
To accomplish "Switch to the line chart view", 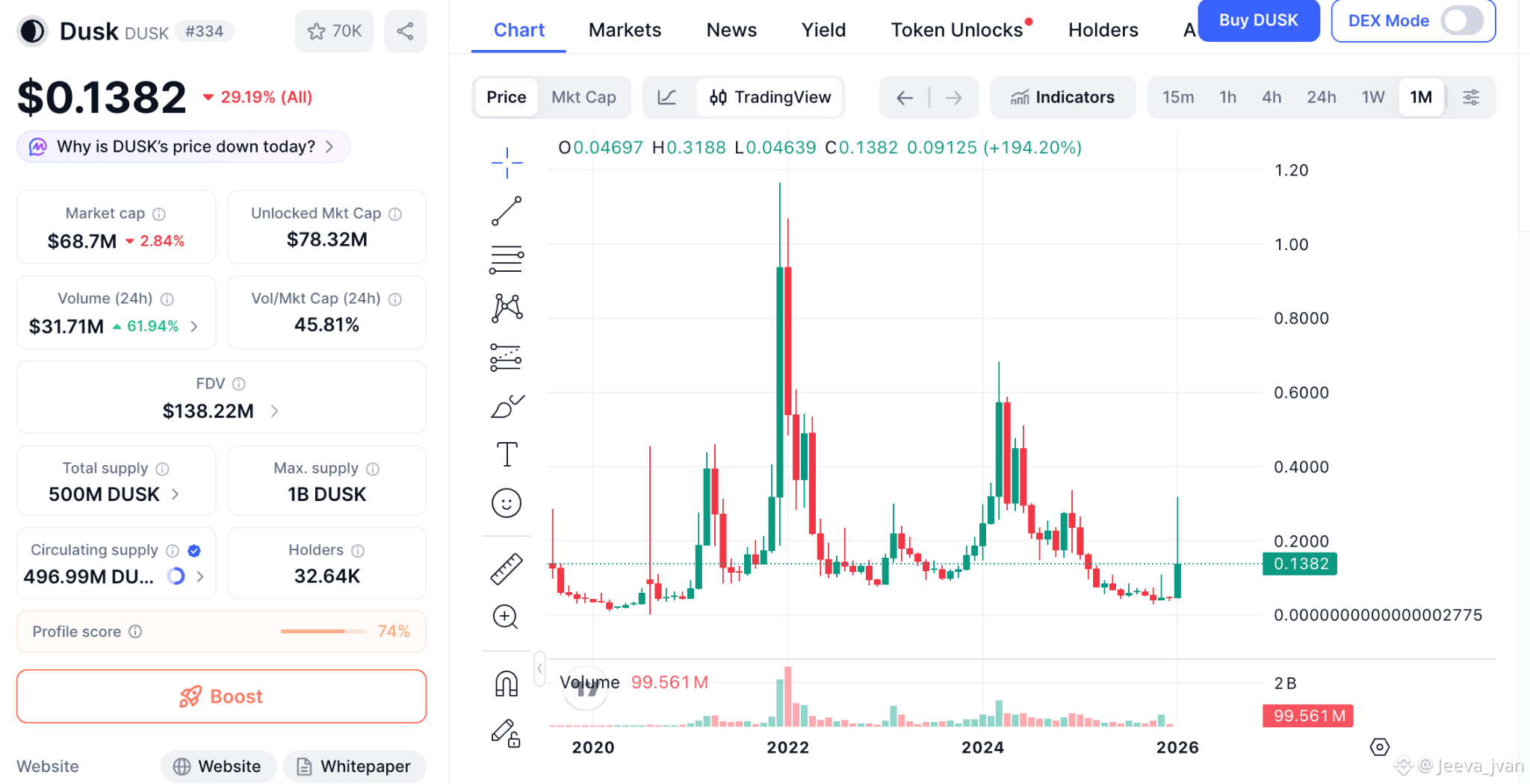I will tap(667, 97).
